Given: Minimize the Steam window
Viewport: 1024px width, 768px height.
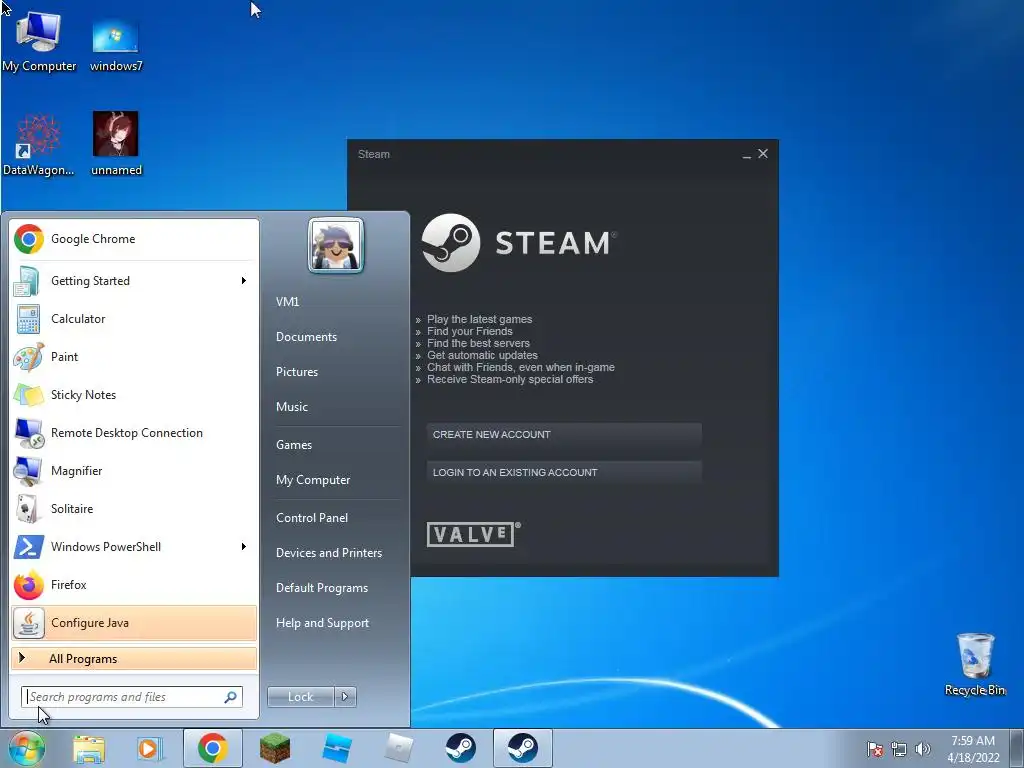Looking at the screenshot, I should [x=746, y=155].
